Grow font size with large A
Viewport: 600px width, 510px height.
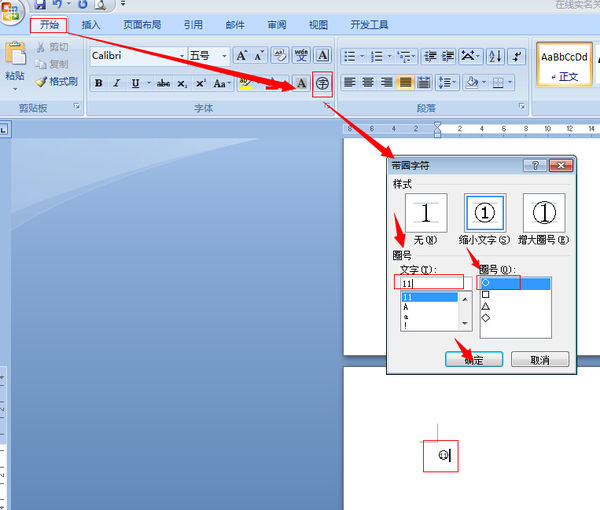pyautogui.click(x=241, y=56)
